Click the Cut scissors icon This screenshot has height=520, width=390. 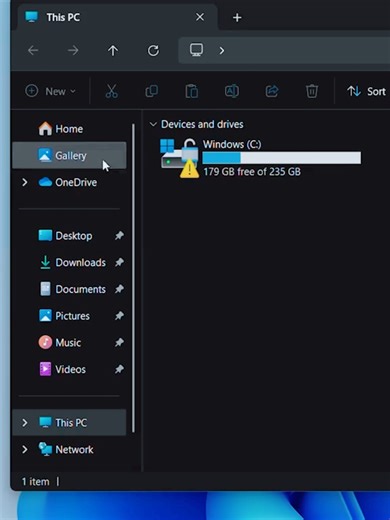111,91
